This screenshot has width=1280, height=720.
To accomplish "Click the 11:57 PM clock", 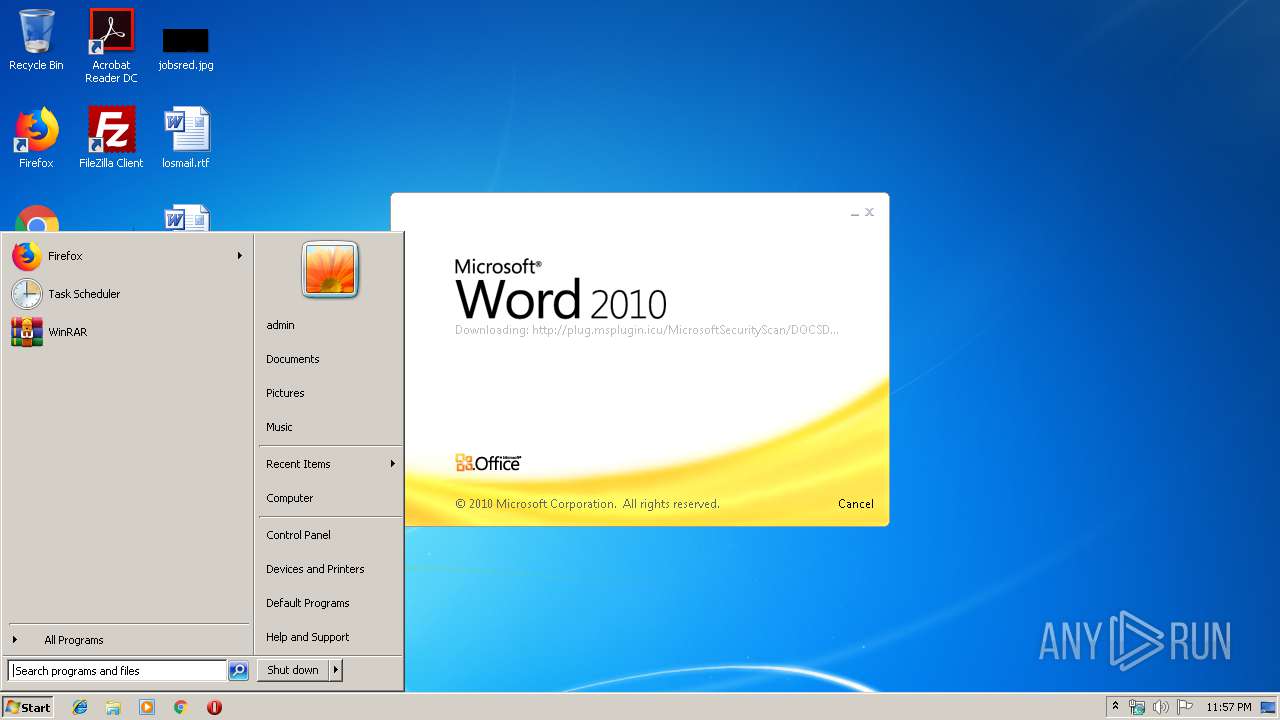I will 1229,707.
